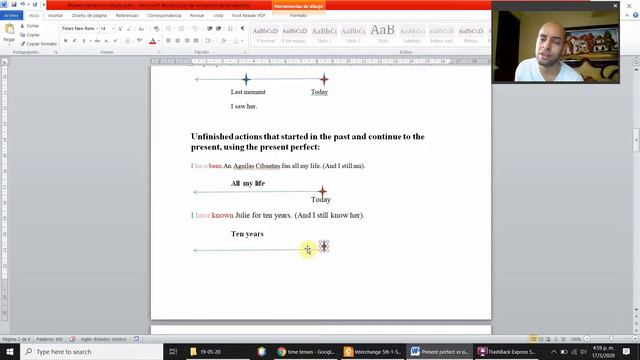Decrease font size with the shrink font icon
The image size is (640, 360).
pos(129,29)
